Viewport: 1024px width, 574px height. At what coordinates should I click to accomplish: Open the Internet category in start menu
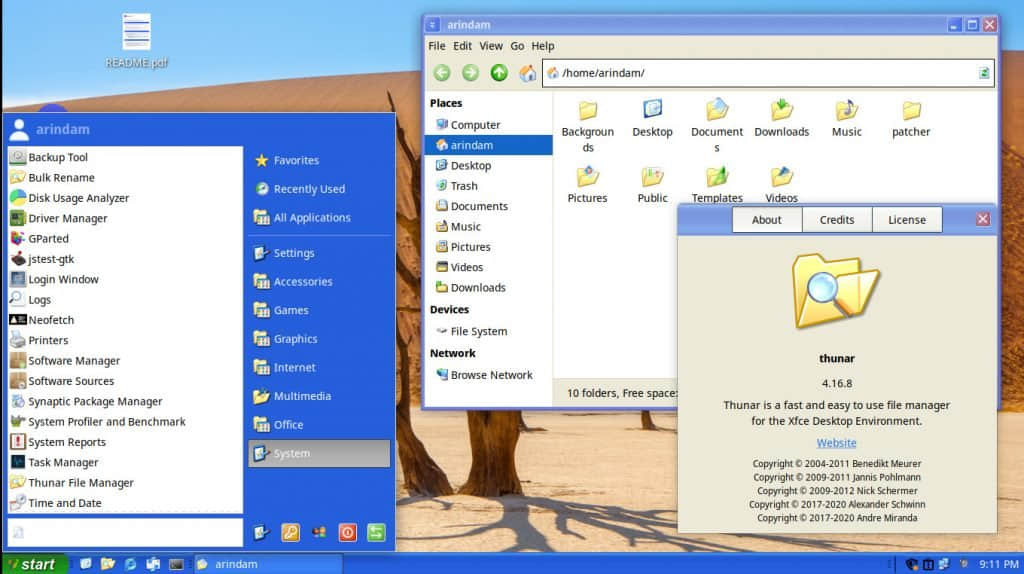pos(319,367)
